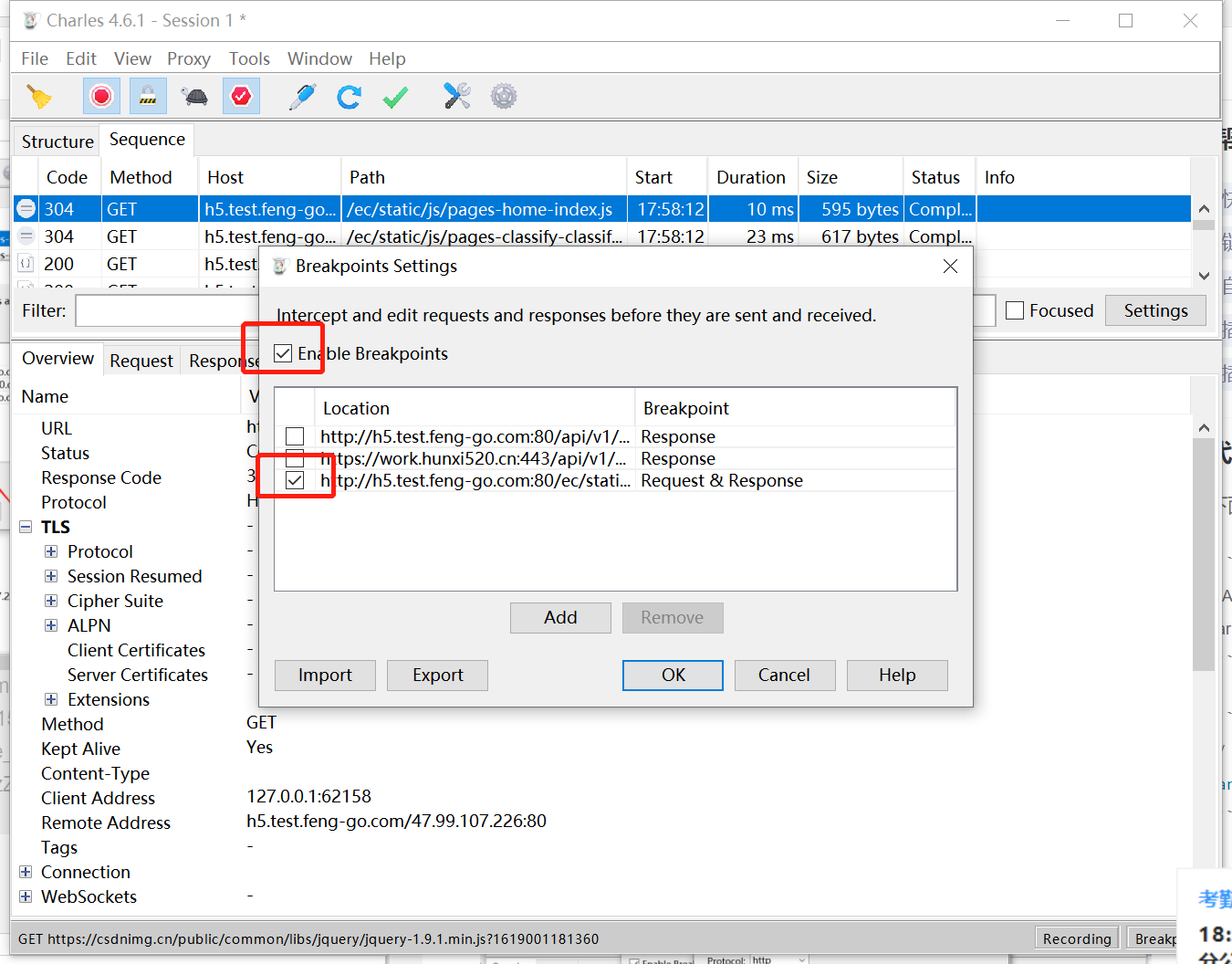
Task: Switch to the Sequence tab
Action: [x=147, y=140]
